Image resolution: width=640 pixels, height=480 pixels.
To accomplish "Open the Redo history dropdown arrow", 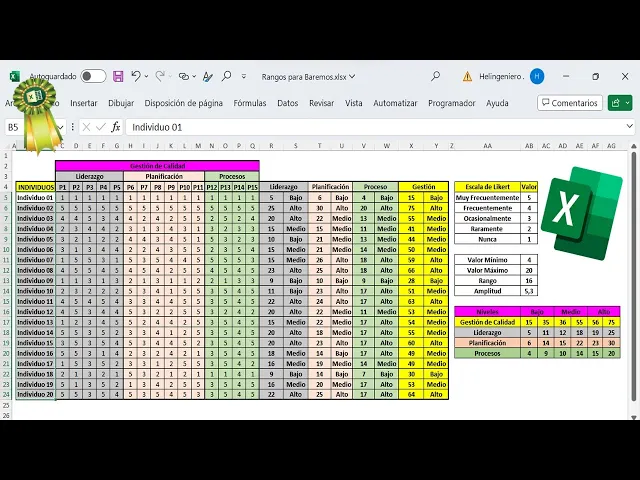I will tap(170, 76).
